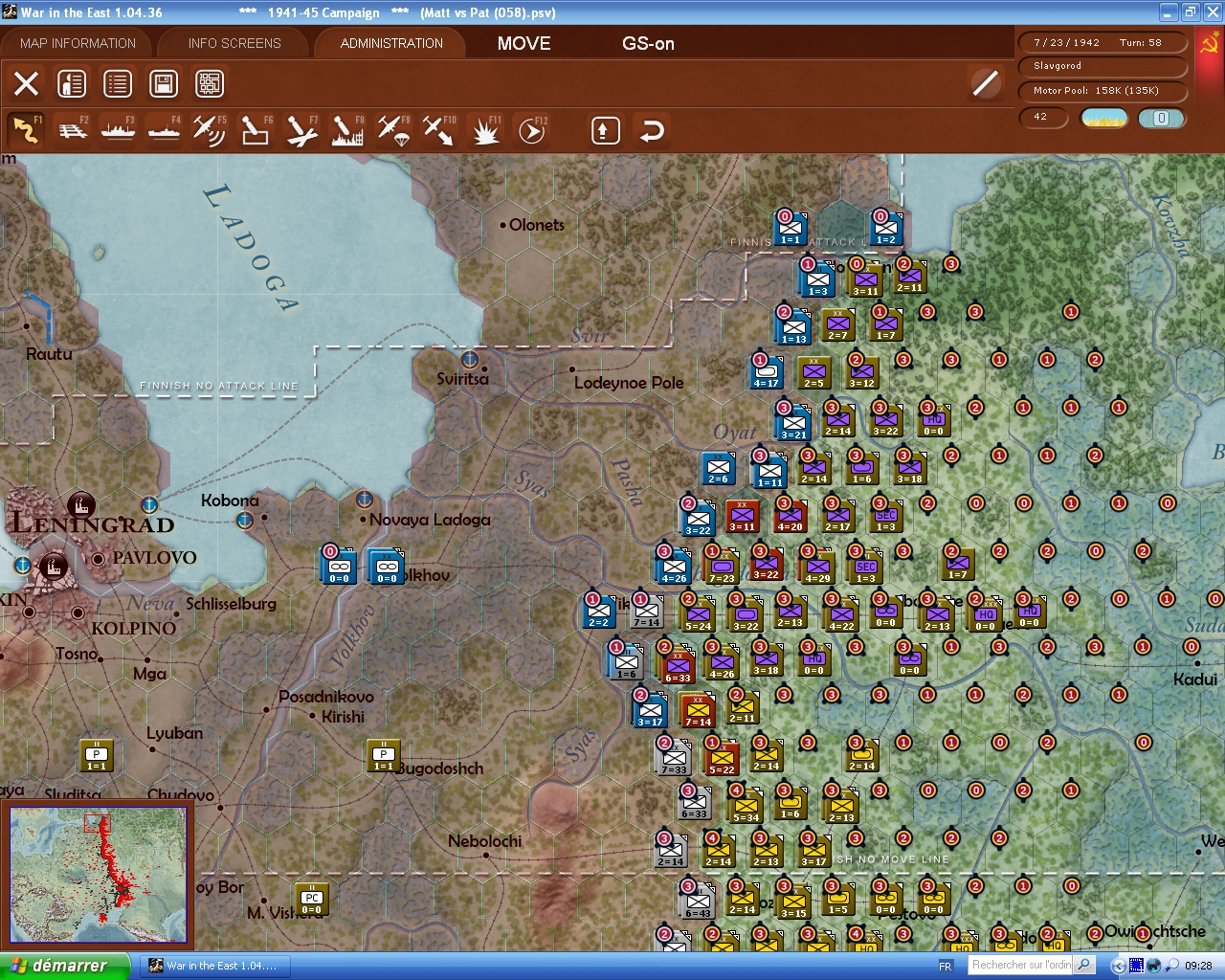The height and width of the screenshot is (980, 1225).
Task: Click the date and turn 58 display
Action: [x=1102, y=42]
